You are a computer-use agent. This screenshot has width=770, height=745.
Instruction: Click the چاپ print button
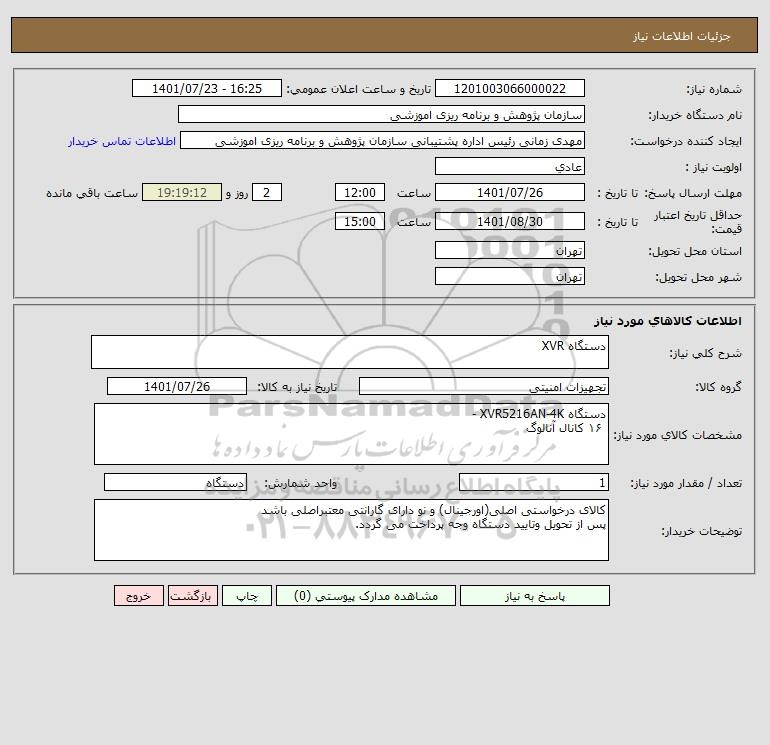(247, 595)
